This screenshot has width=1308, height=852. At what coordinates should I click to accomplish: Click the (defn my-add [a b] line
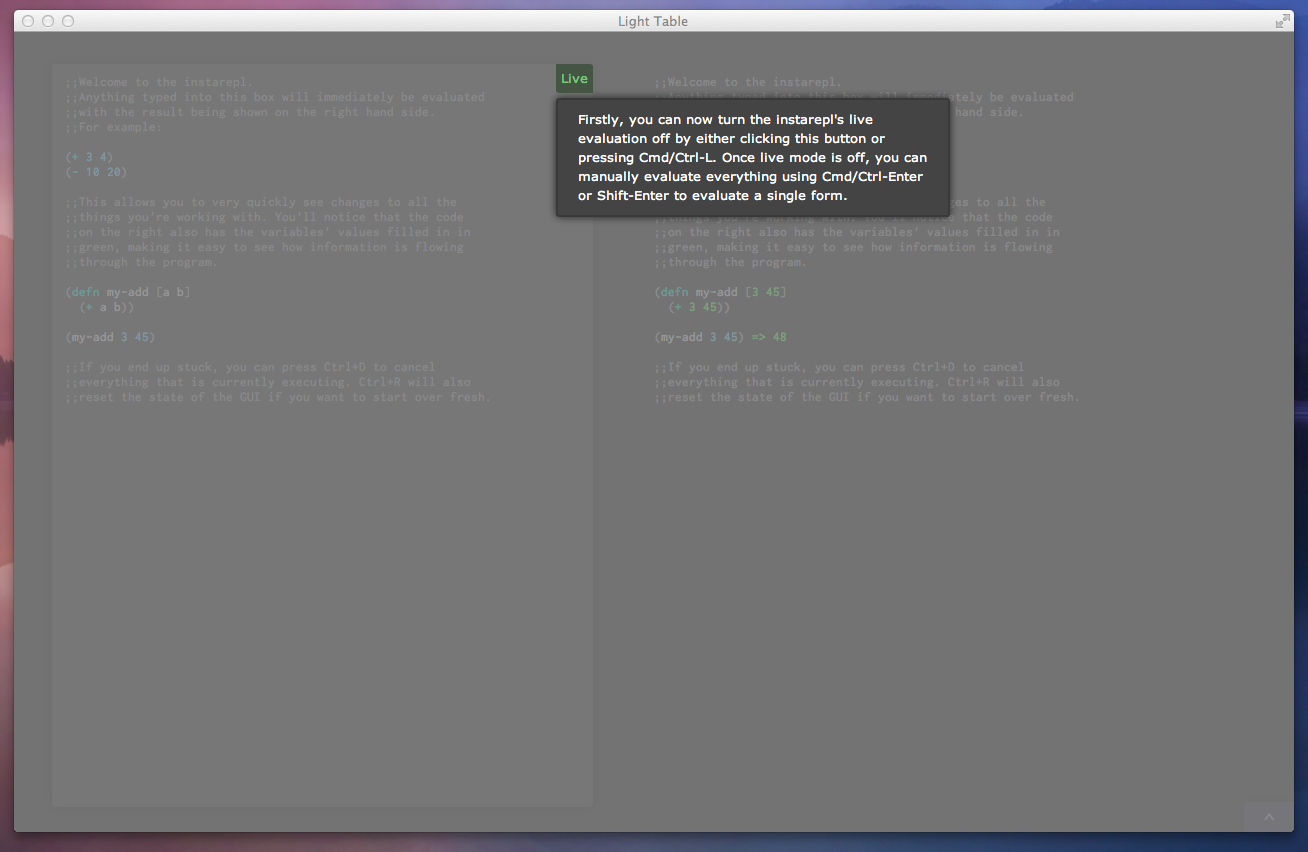pos(128,292)
